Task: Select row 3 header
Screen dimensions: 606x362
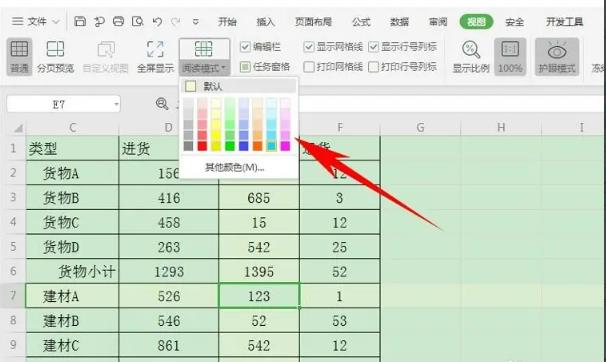Action: click(13, 197)
